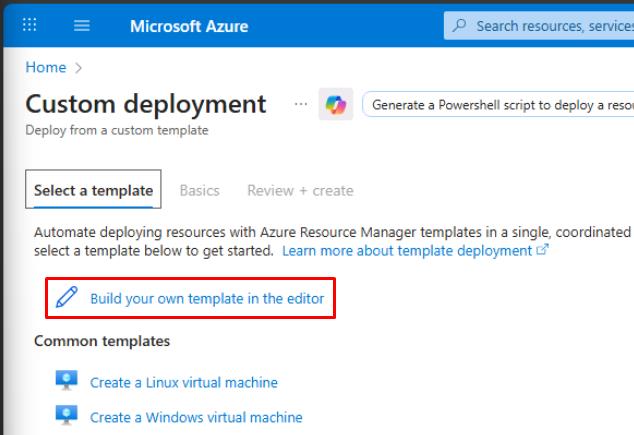Click the Generate a Powershell script suggestion
Image resolution: width=634 pixels, height=435 pixels.
click(500, 105)
